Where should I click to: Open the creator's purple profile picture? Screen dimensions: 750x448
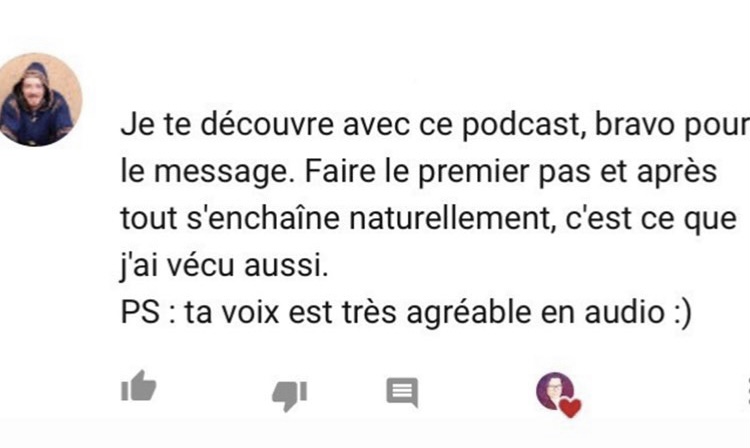[555, 391]
